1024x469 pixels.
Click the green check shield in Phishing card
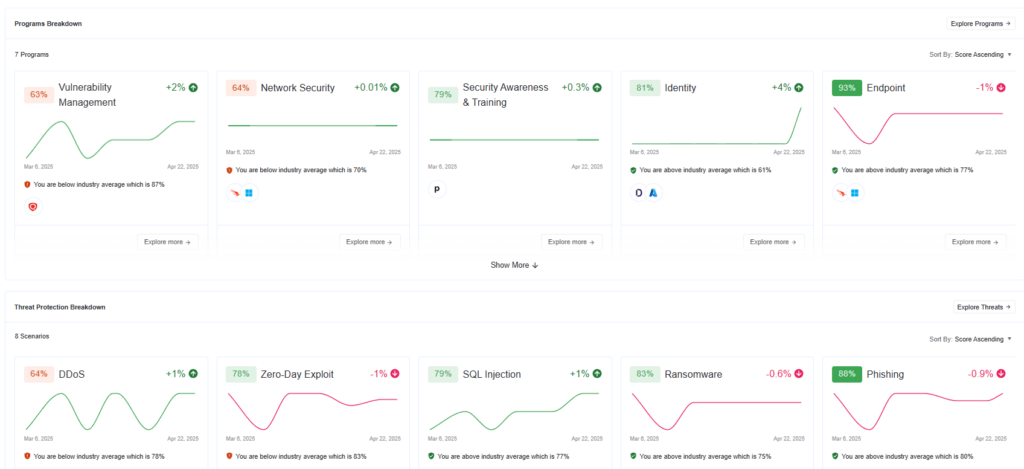pyautogui.click(x=835, y=457)
